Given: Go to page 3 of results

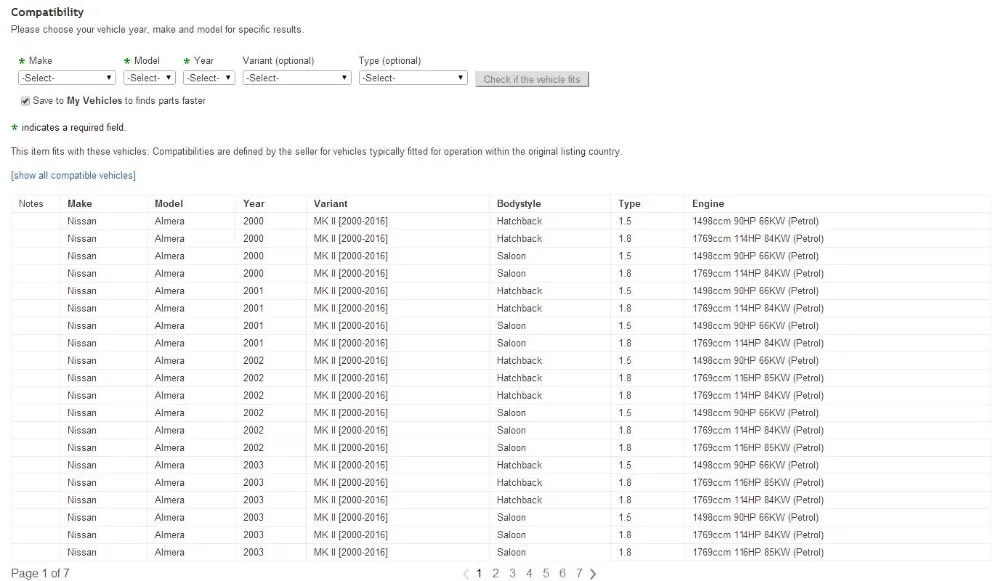Looking at the screenshot, I should coord(512,573).
